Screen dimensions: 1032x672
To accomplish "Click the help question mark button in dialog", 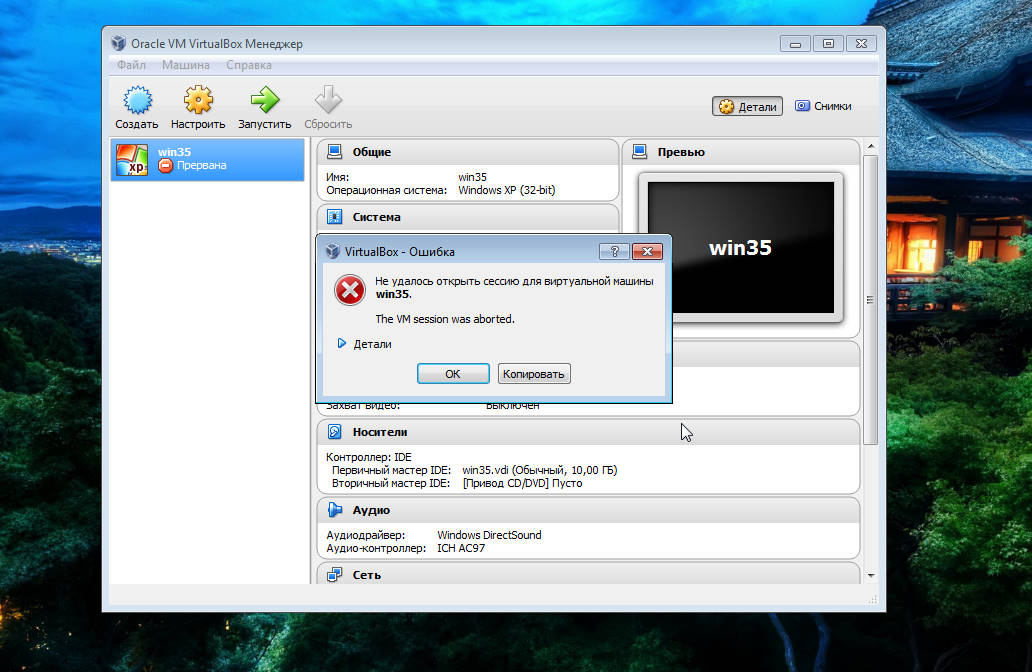I will pos(614,251).
